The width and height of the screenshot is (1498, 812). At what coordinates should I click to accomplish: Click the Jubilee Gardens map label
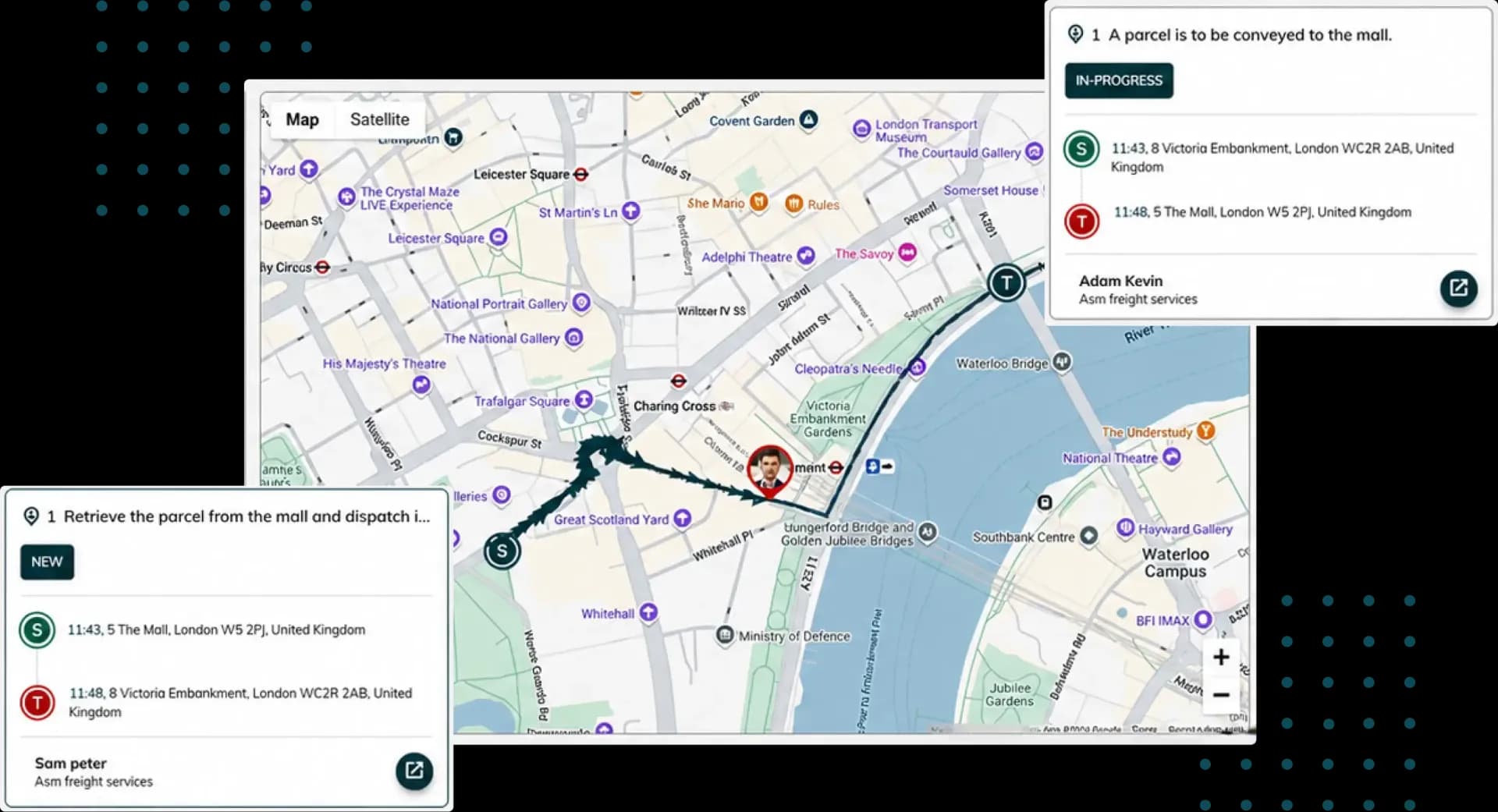[x=1010, y=694]
